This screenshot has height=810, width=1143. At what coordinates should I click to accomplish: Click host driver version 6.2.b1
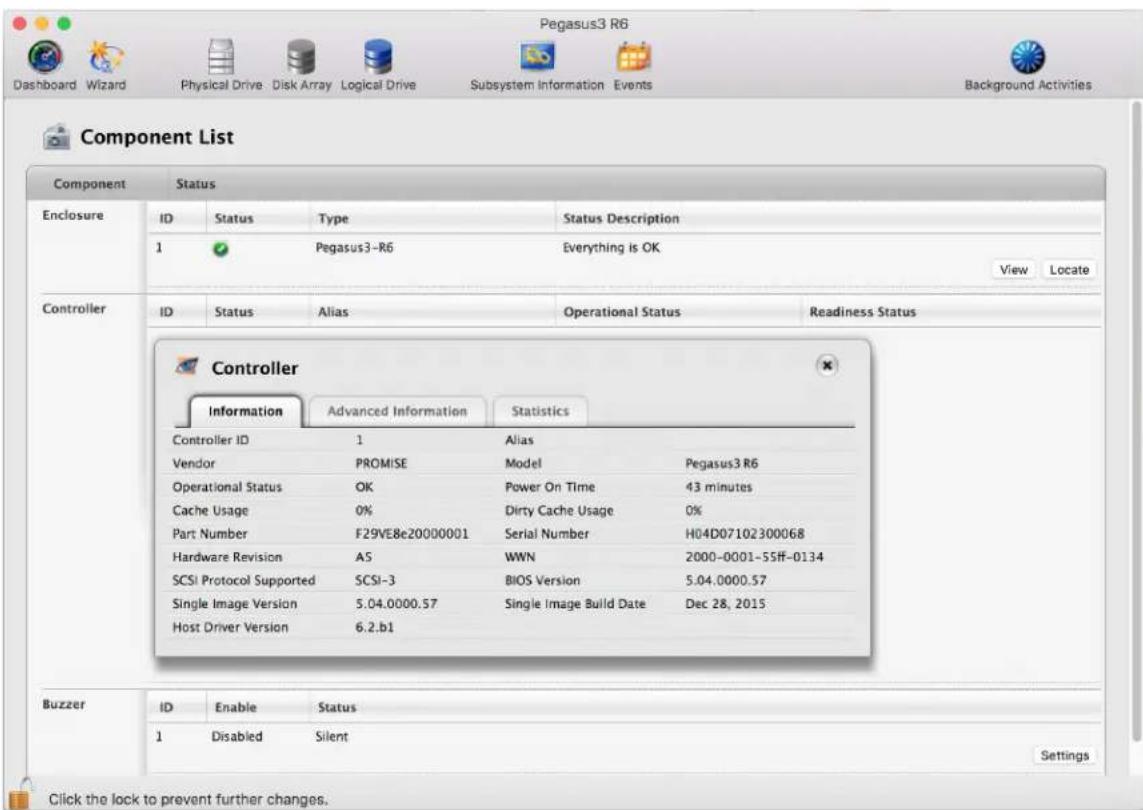pyautogui.click(x=375, y=627)
